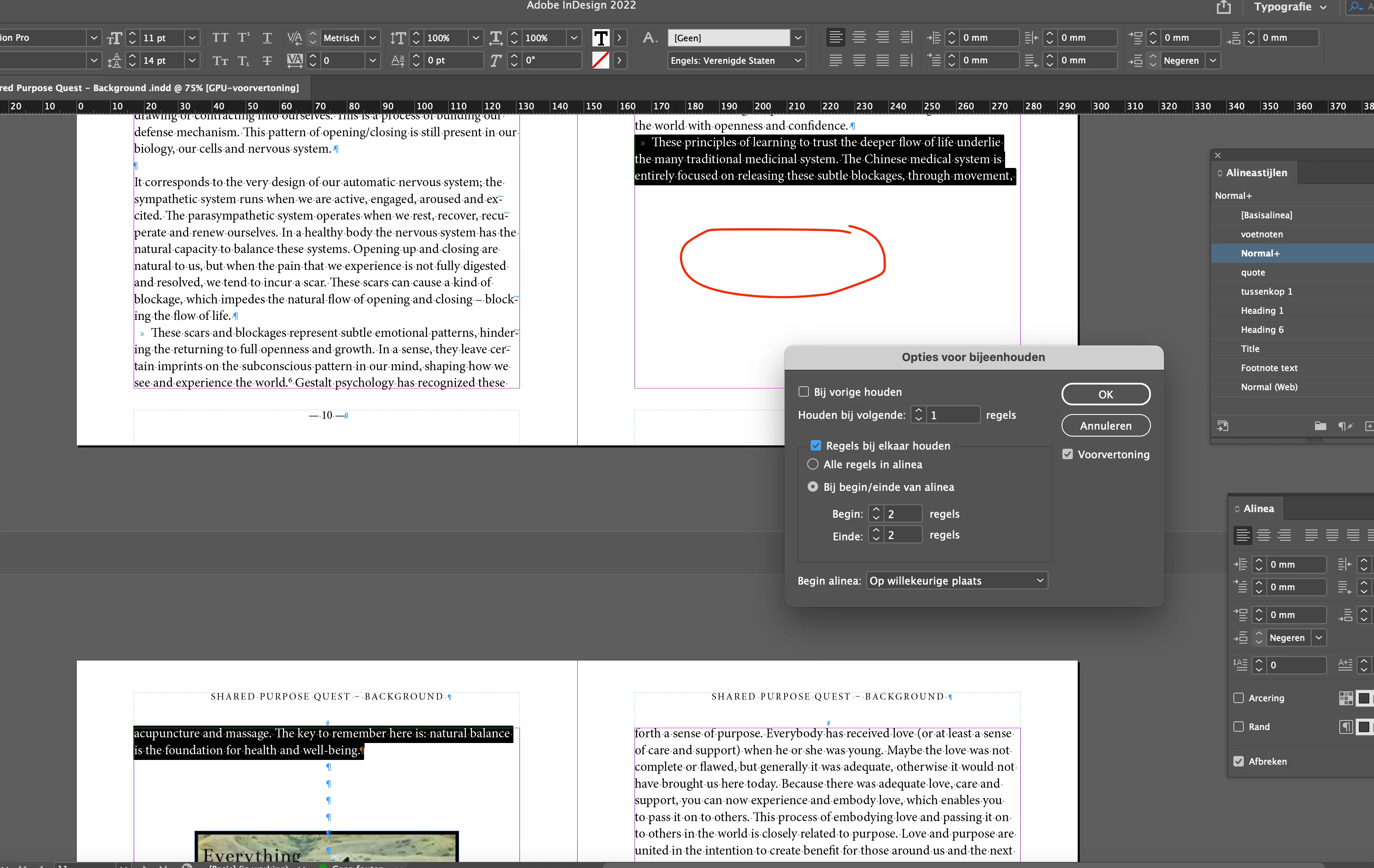Click the Annuleren button
1374x868 pixels.
pos(1105,426)
